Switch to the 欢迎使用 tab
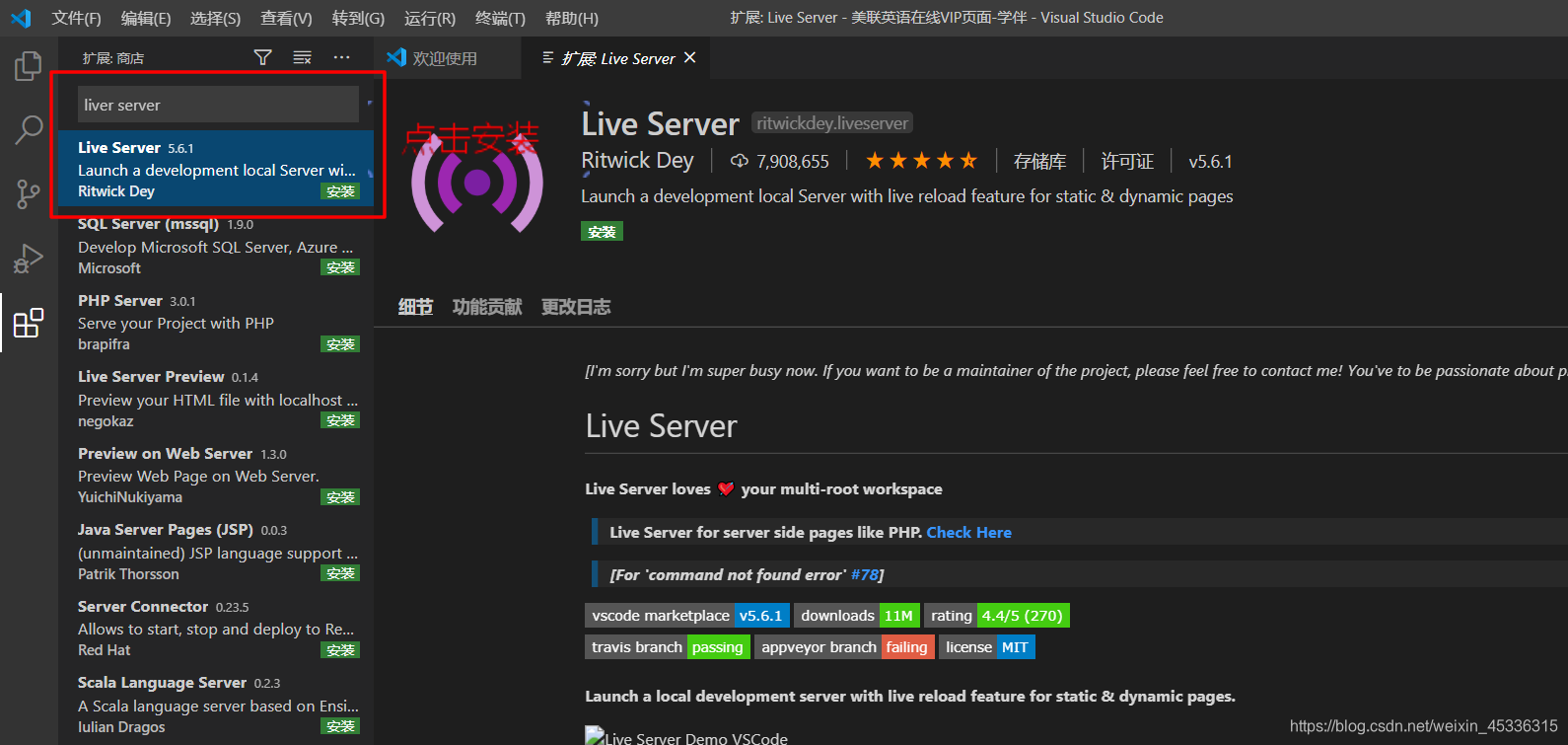Viewport: 1568px width, 745px height. click(449, 58)
